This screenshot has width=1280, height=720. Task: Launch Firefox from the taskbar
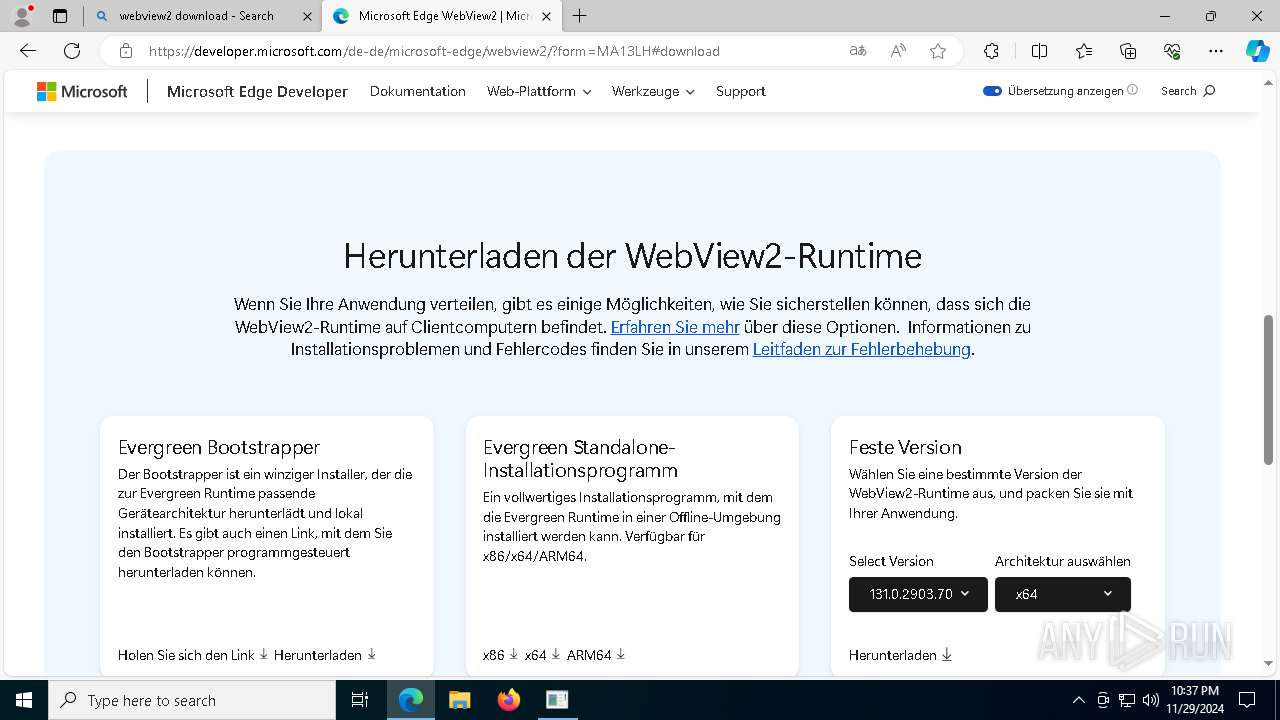(509, 700)
